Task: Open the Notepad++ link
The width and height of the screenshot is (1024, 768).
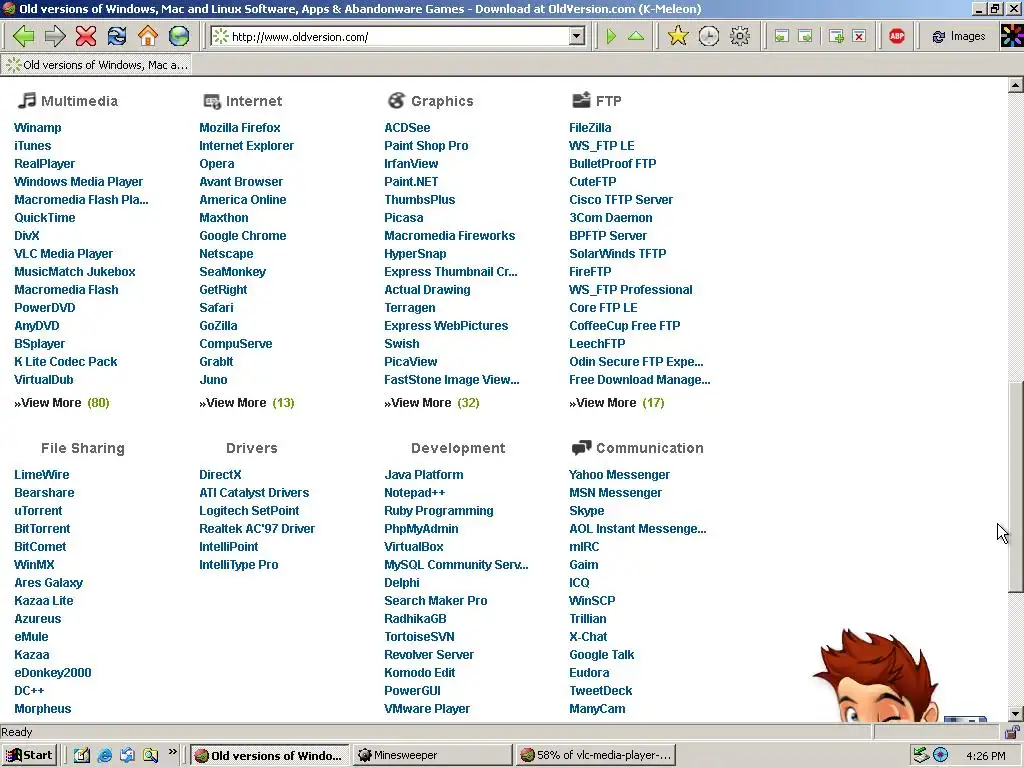Action: point(415,493)
